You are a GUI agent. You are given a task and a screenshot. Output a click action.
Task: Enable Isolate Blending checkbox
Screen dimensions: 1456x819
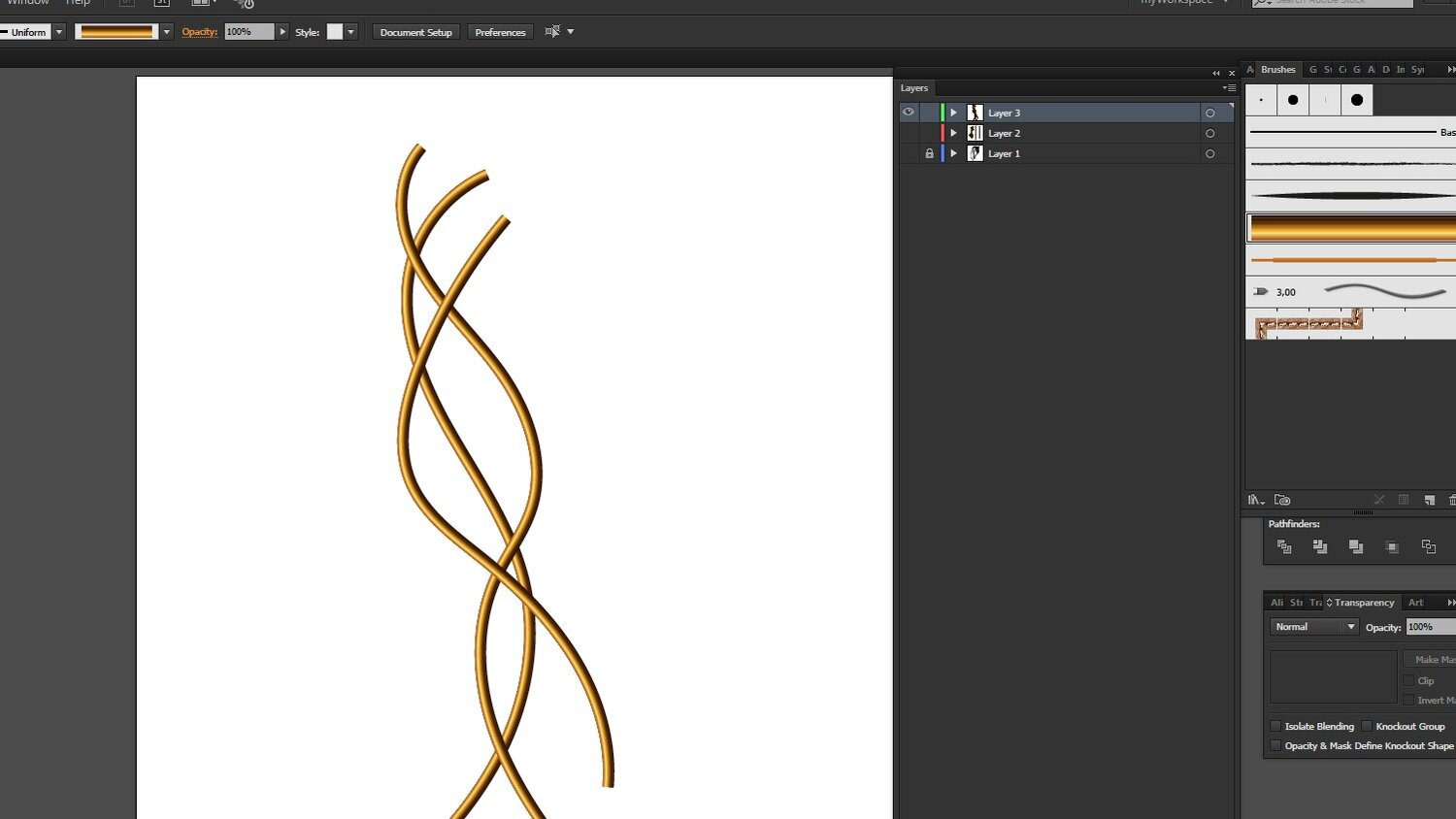1275,726
